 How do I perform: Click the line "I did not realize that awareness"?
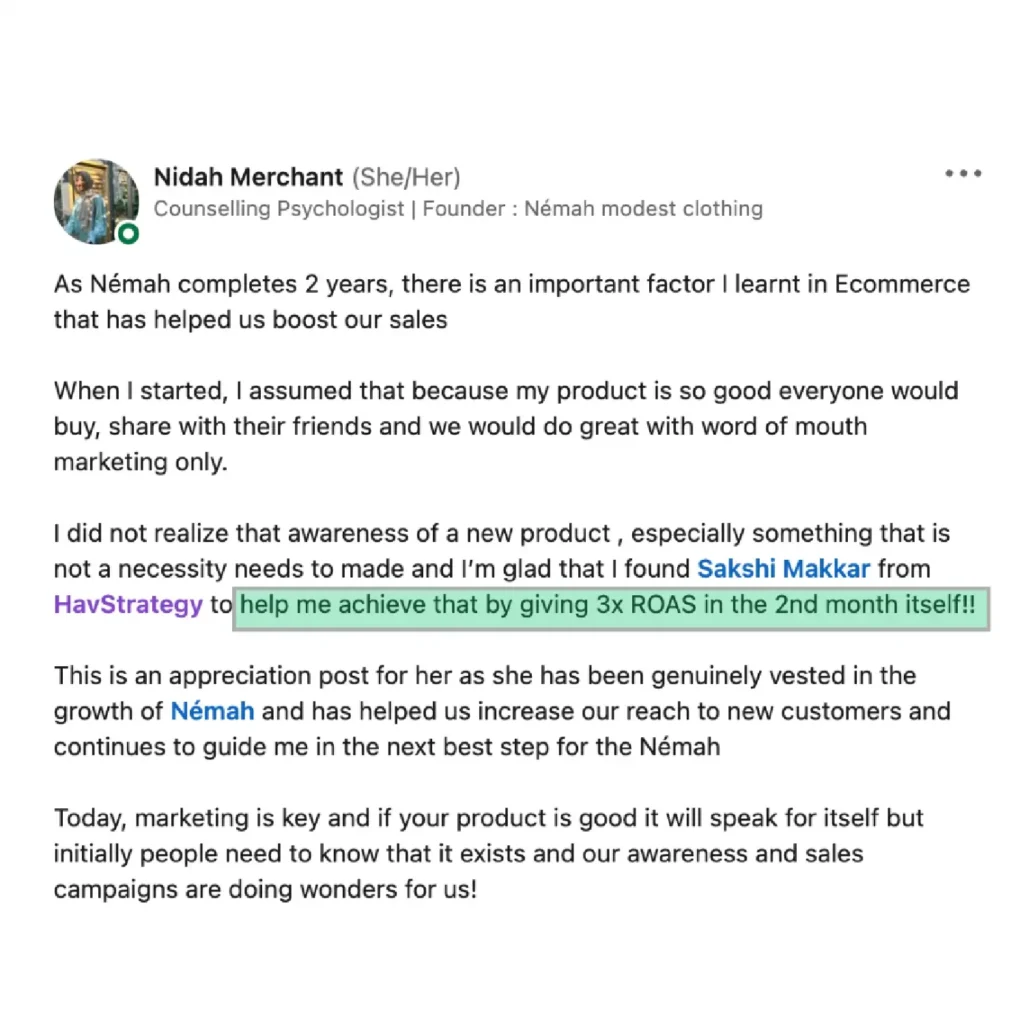(x=502, y=534)
